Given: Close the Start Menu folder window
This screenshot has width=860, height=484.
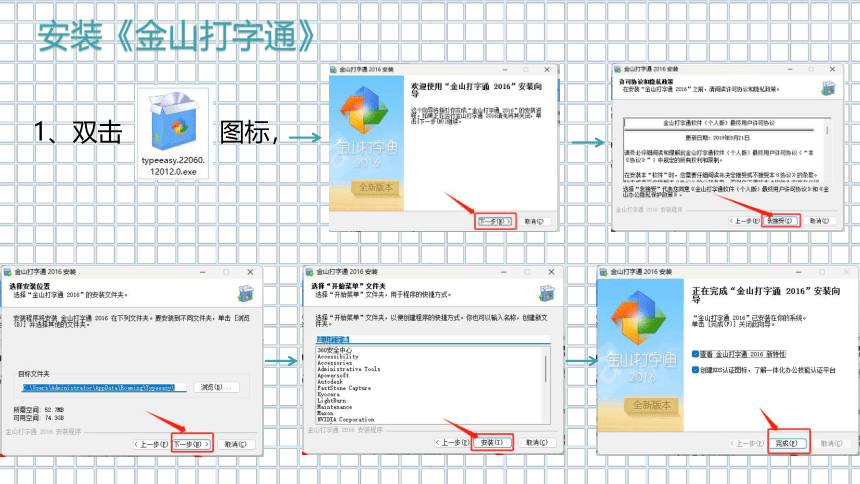Looking at the screenshot, I should 551,272.
